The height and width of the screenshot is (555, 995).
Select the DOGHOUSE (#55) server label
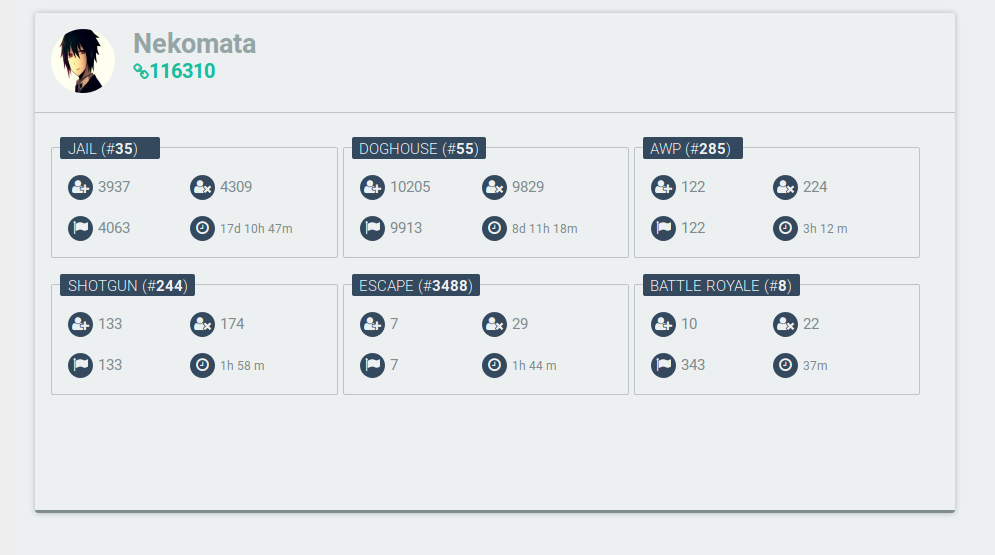pos(419,148)
